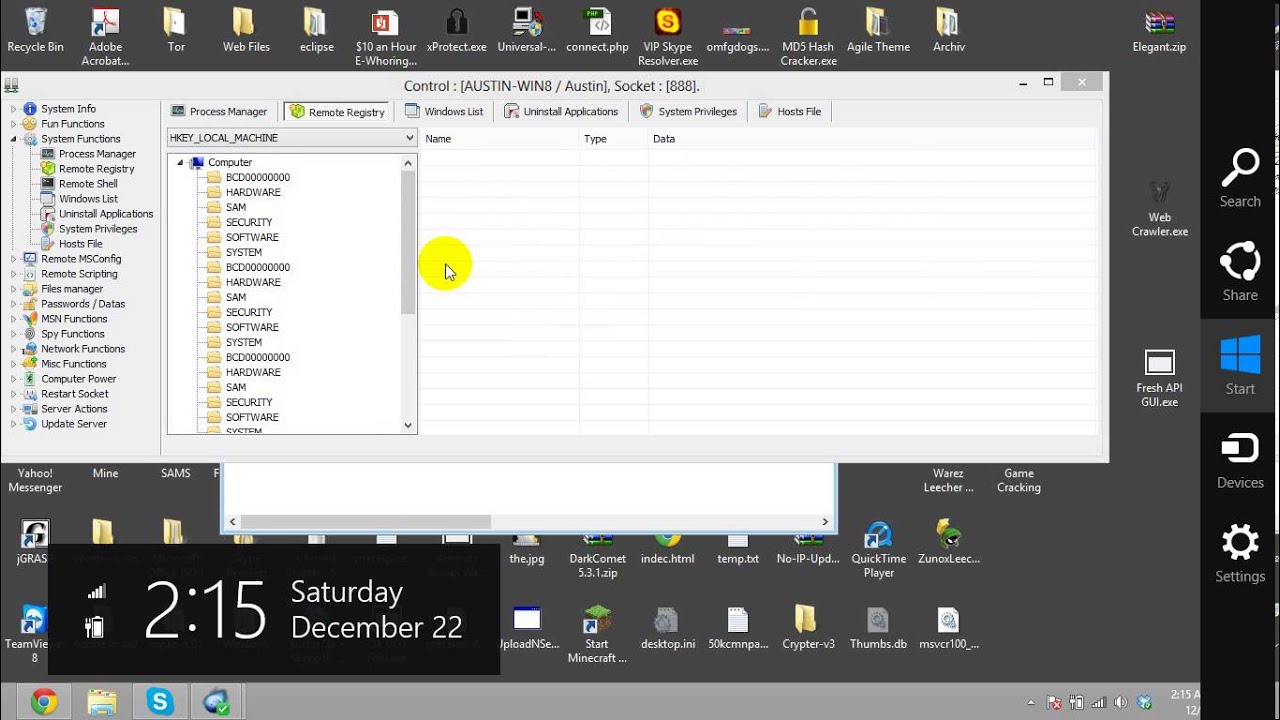Click the Fun Functions sidebar icon

[30, 124]
